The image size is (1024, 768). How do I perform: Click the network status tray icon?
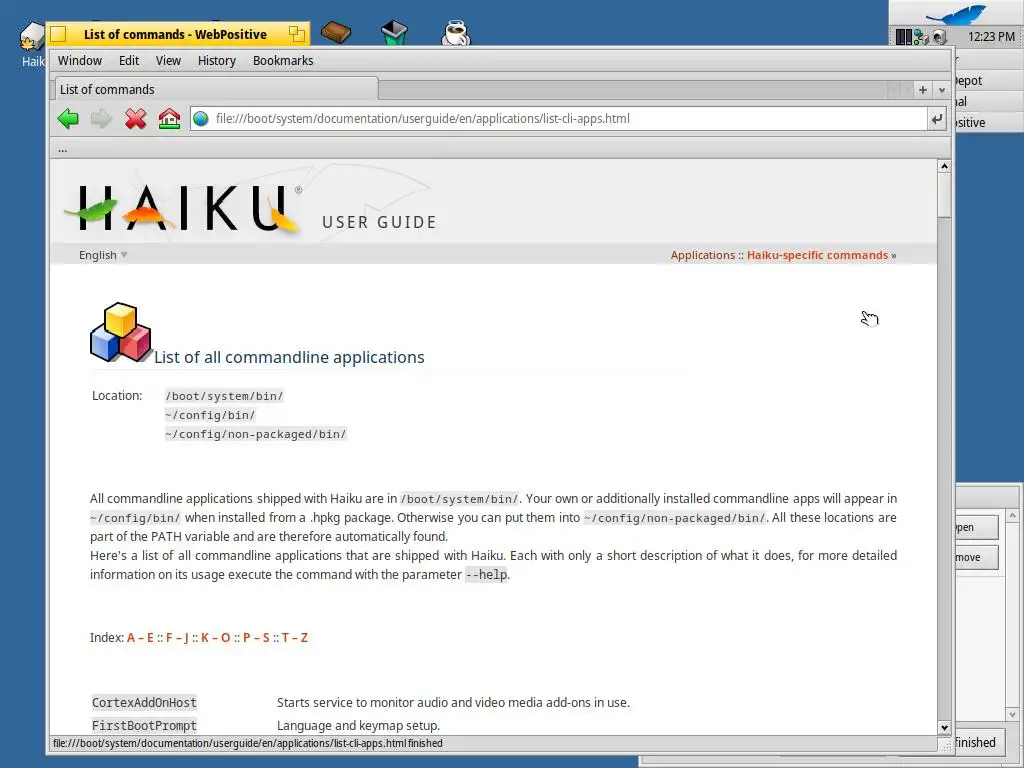(x=921, y=37)
